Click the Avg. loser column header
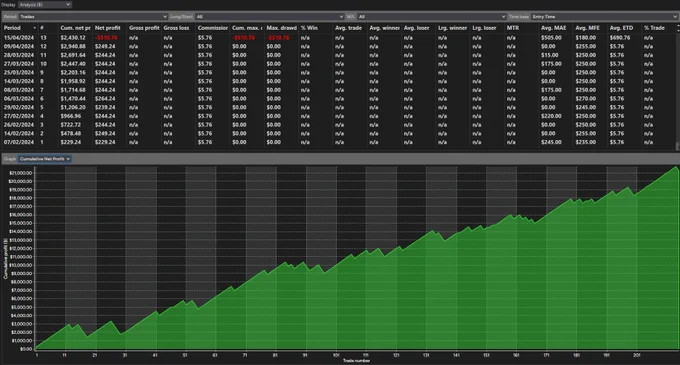 (x=418, y=28)
